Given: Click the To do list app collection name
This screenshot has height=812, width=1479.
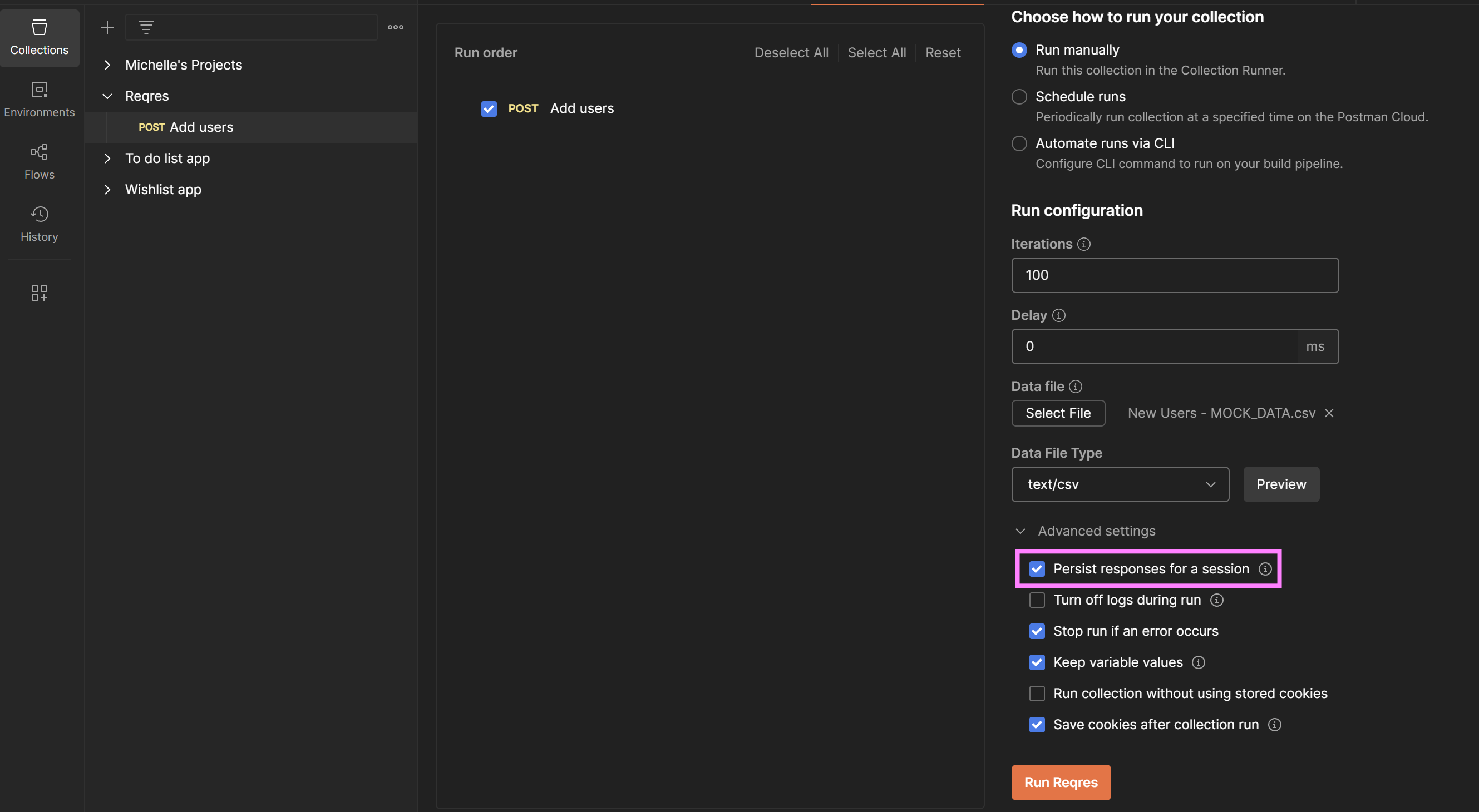Looking at the screenshot, I should pyautogui.click(x=167, y=159).
